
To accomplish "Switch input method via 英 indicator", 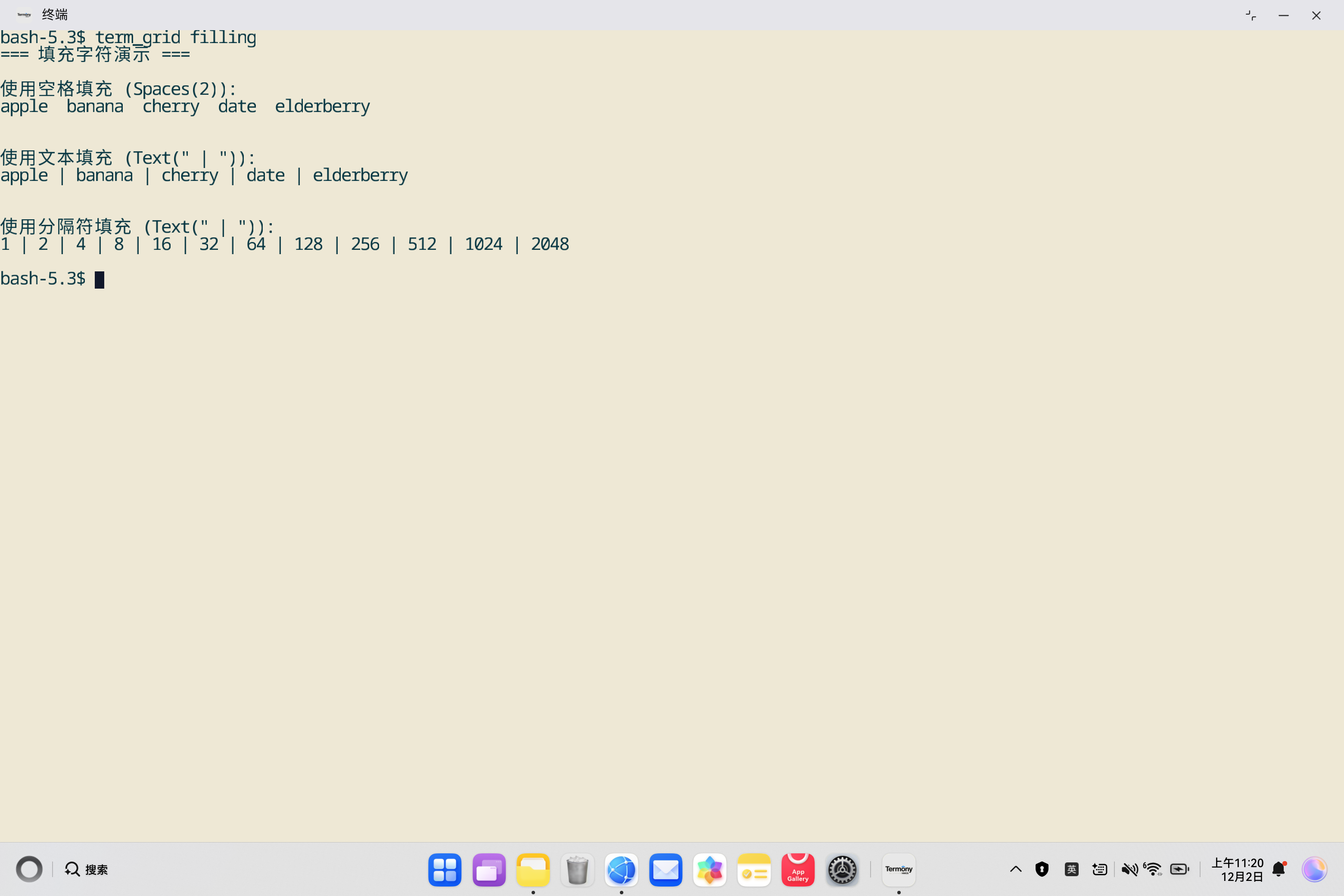I will (1071, 870).
